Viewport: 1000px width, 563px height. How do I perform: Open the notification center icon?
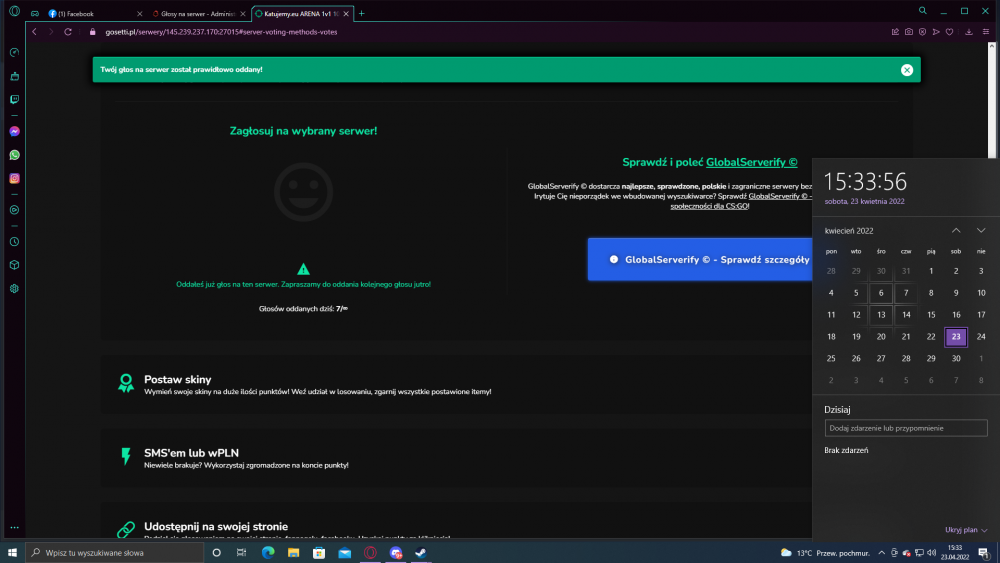pyautogui.click(x=984, y=553)
